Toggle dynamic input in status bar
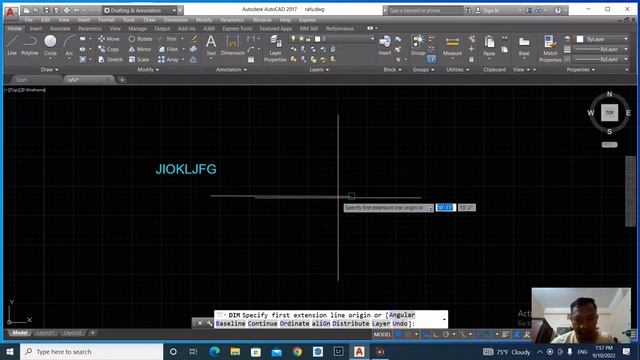Screen dimensions: 640x360 pyautogui.click(x=426, y=334)
